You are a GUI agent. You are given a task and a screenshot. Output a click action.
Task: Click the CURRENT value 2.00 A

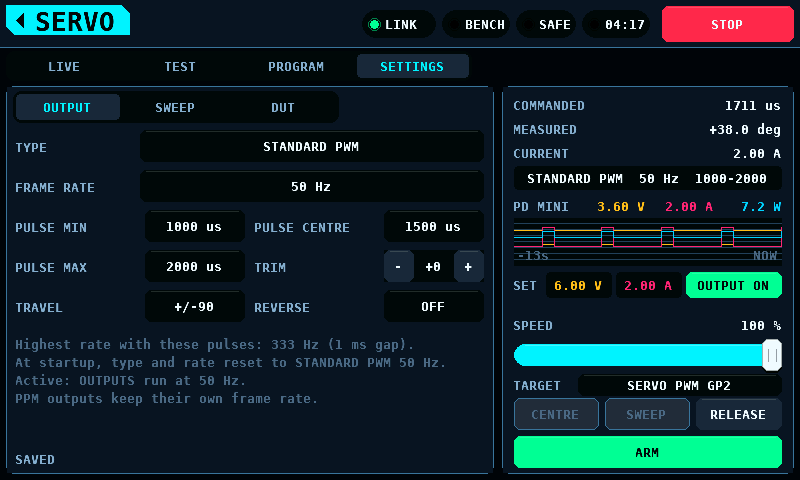click(x=757, y=154)
